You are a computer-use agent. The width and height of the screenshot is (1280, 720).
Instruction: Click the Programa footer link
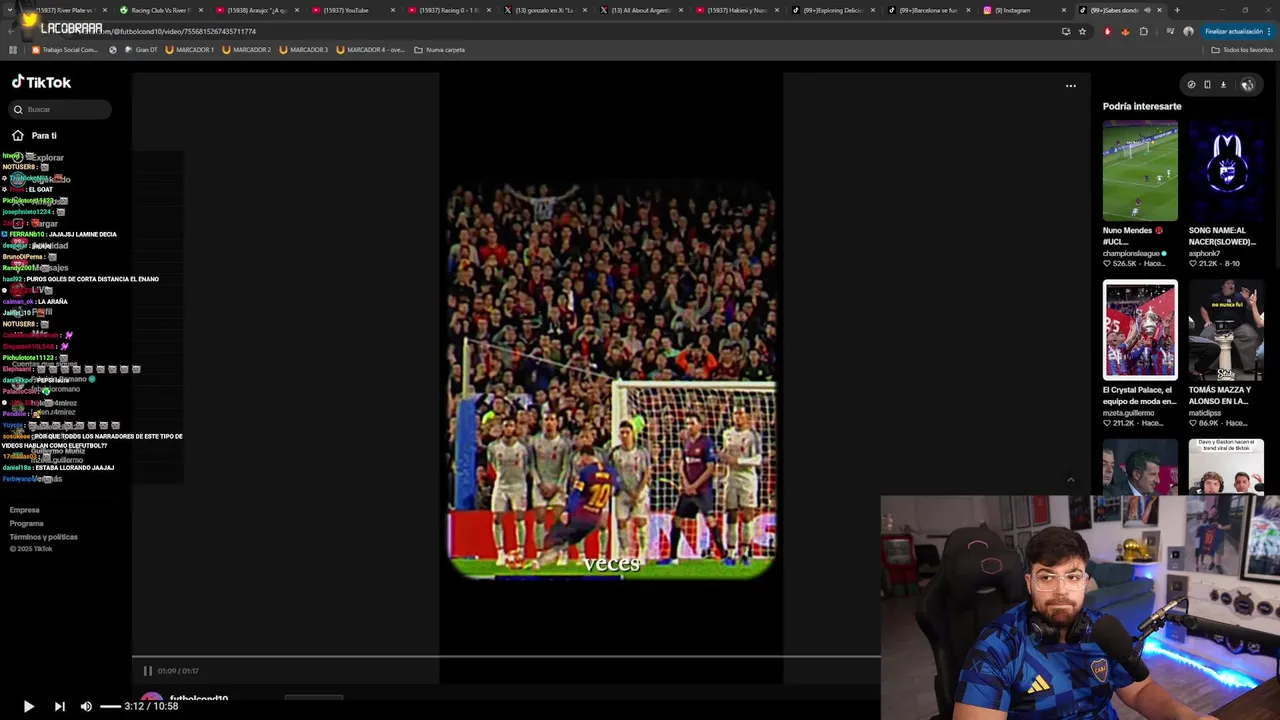27,523
